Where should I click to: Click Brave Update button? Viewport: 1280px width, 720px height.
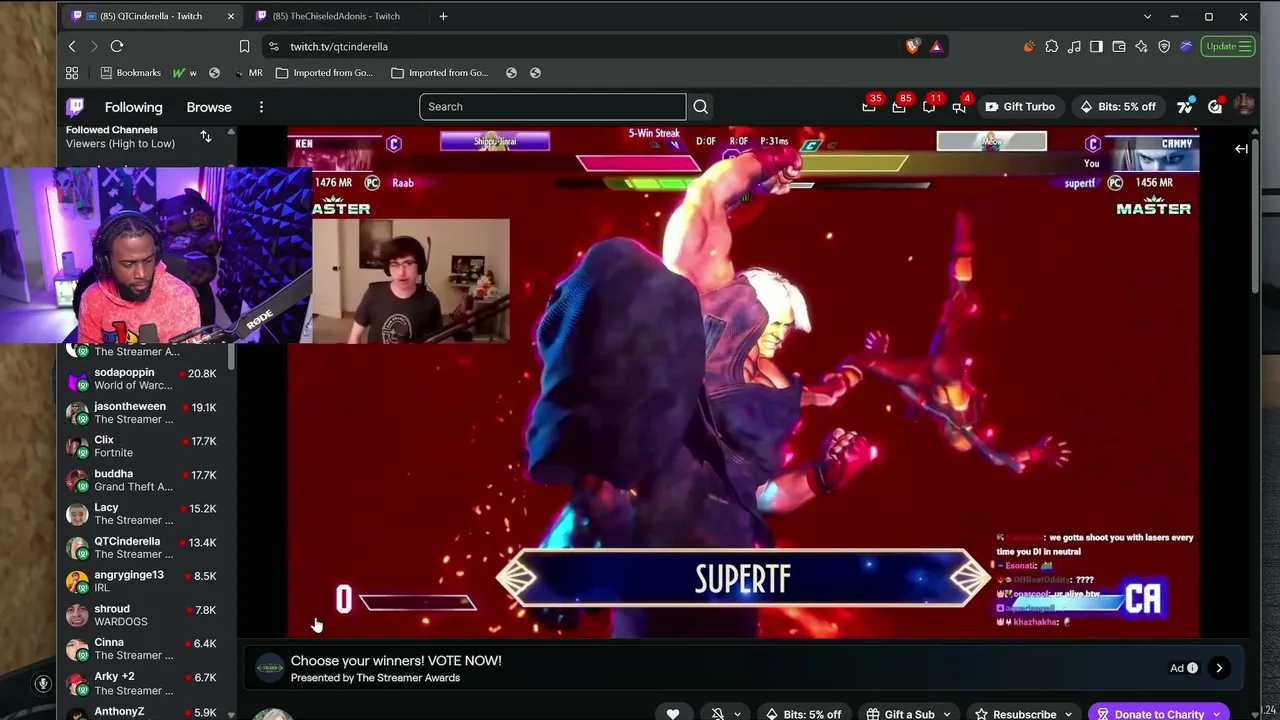pyautogui.click(x=1228, y=46)
